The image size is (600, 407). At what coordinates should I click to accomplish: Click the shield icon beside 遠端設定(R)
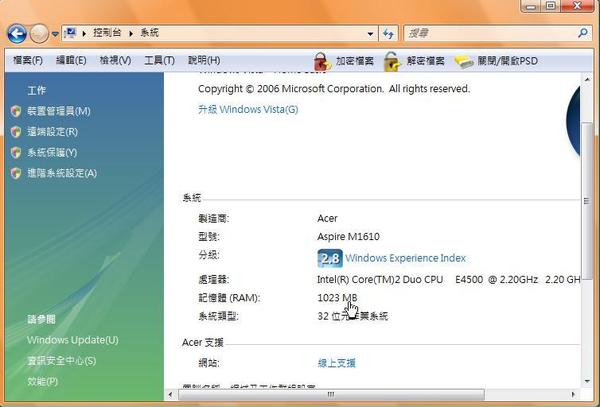16,132
